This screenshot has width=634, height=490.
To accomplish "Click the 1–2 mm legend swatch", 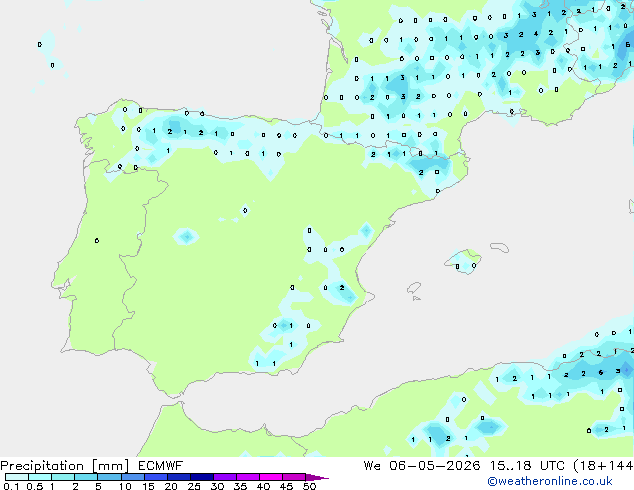I will point(63,477).
